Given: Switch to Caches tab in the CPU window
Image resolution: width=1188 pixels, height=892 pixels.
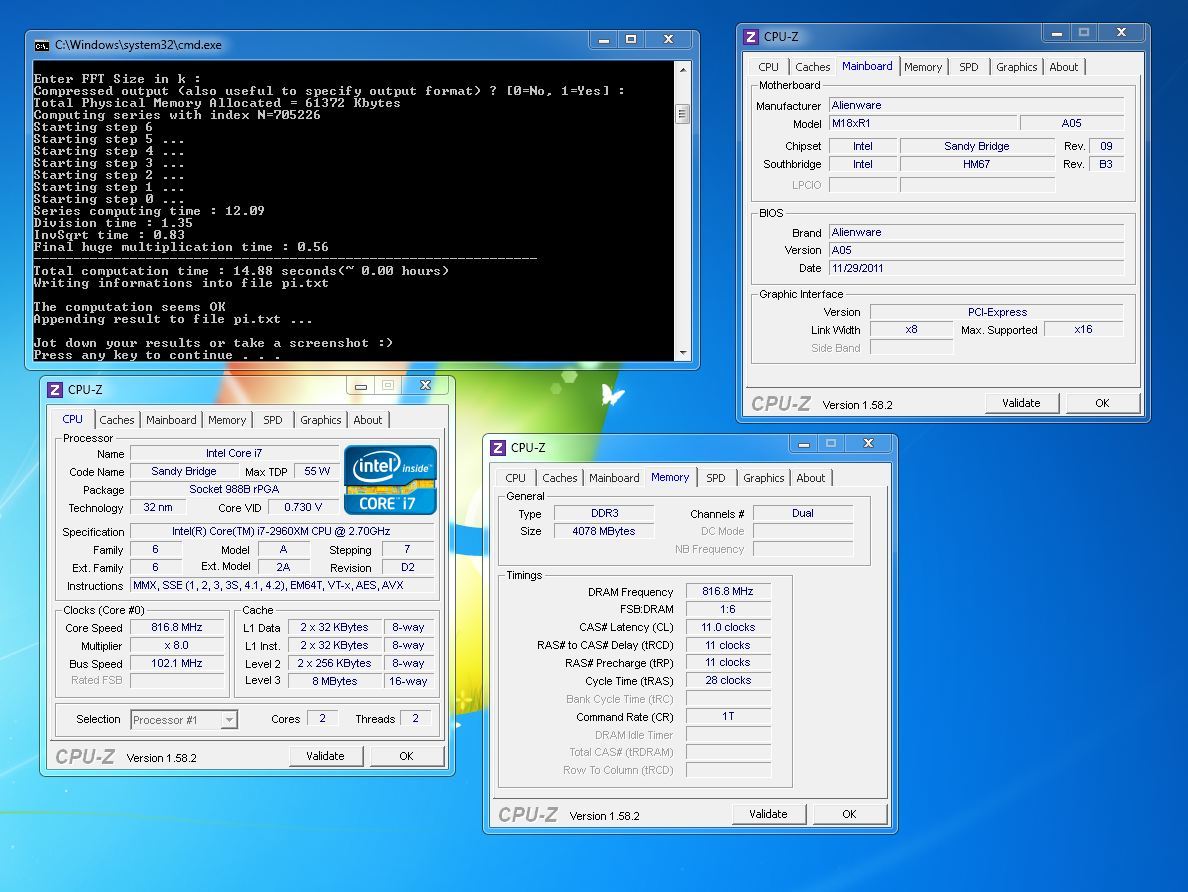Looking at the screenshot, I should pos(117,420).
